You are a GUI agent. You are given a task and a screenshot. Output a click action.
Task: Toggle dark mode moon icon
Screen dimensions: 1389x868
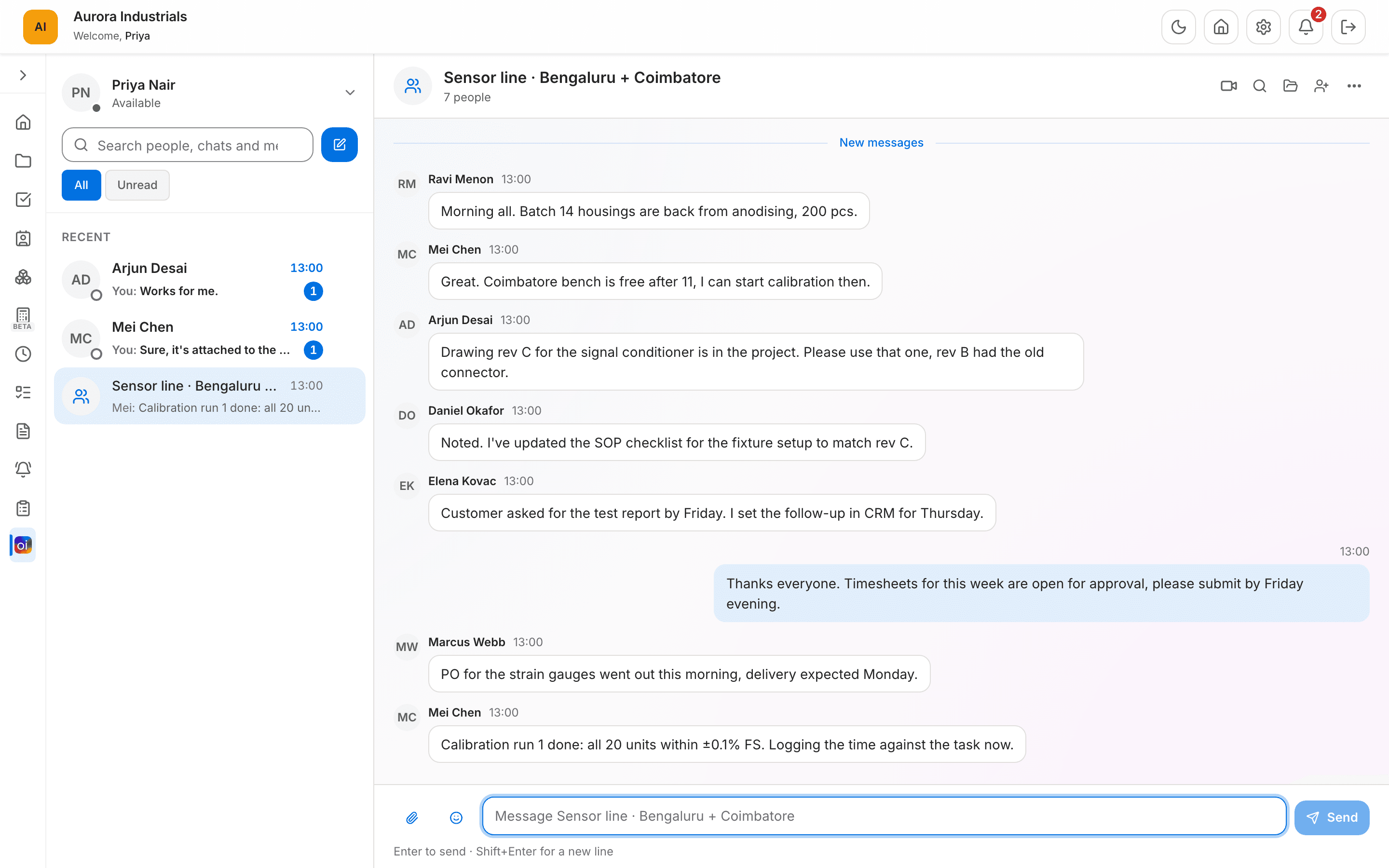pos(1178,27)
